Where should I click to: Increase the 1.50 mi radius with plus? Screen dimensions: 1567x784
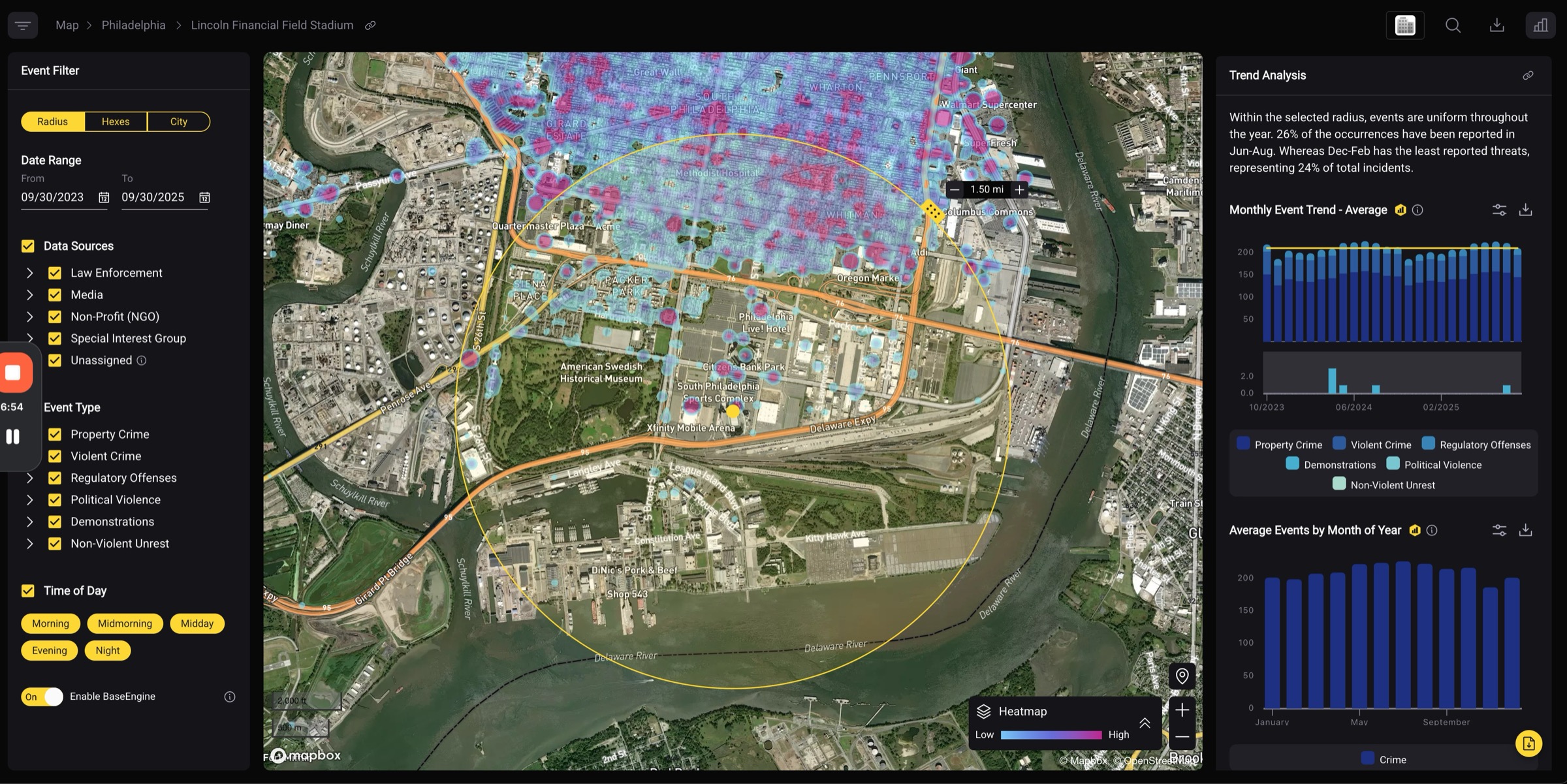pos(1019,189)
